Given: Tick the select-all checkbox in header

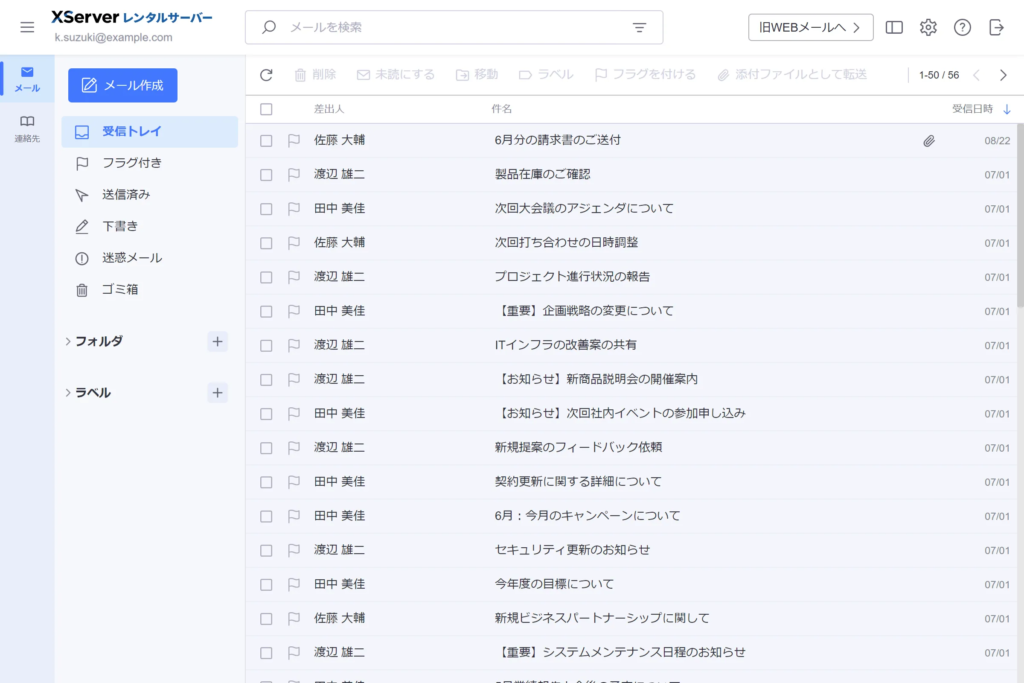Looking at the screenshot, I should [266, 109].
